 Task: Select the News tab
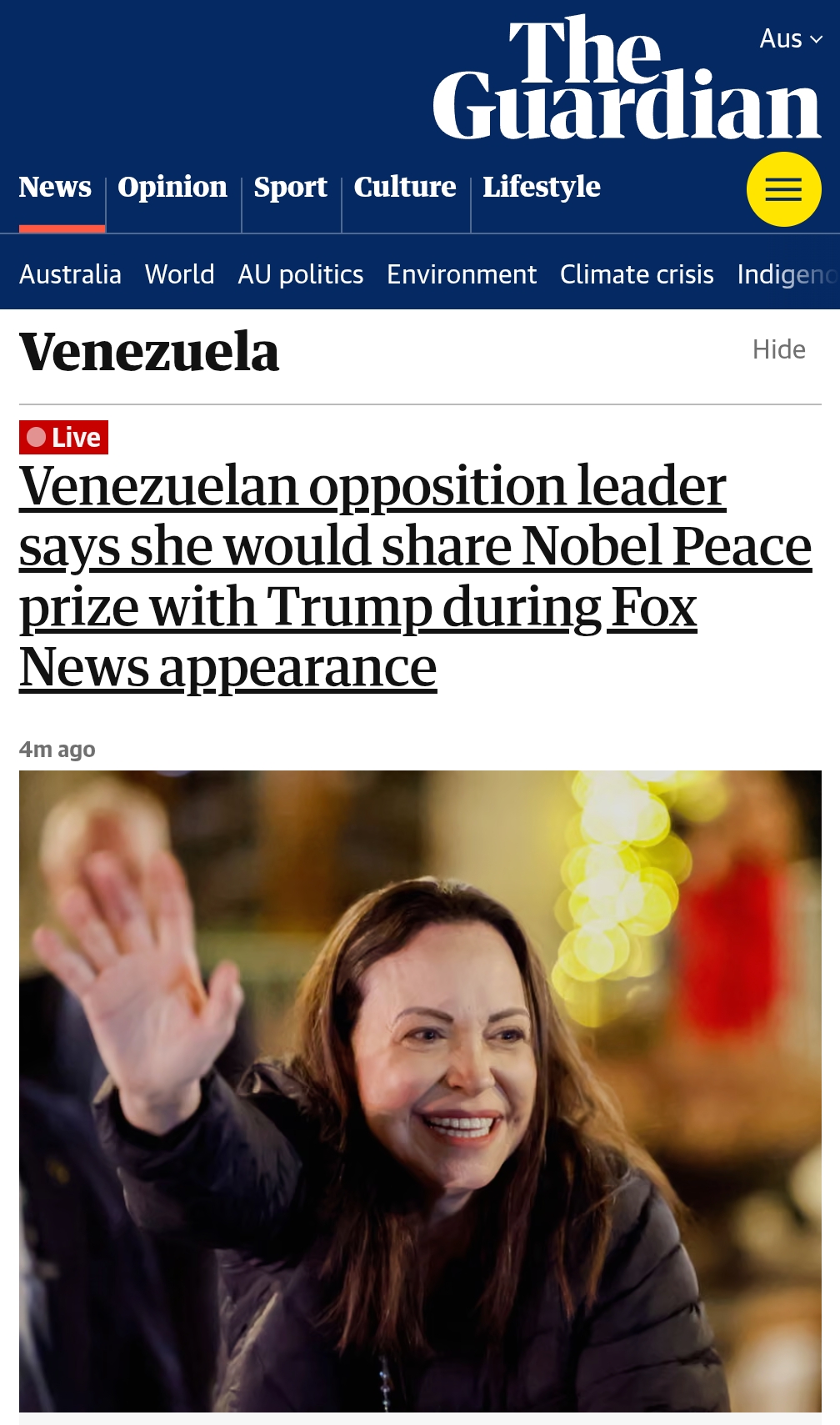tap(55, 187)
